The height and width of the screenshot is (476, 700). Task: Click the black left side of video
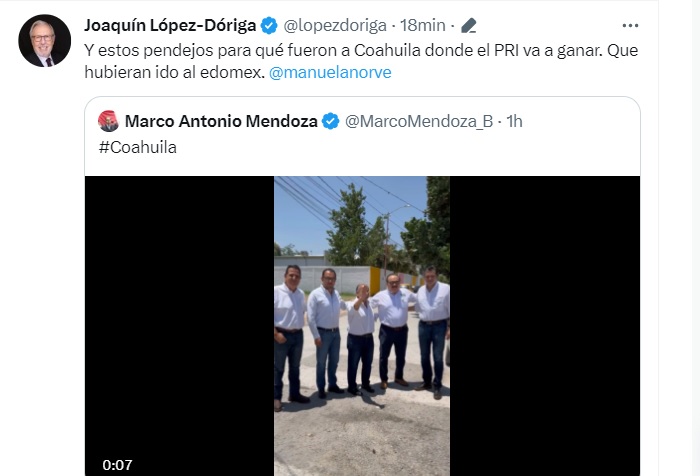(x=179, y=326)
